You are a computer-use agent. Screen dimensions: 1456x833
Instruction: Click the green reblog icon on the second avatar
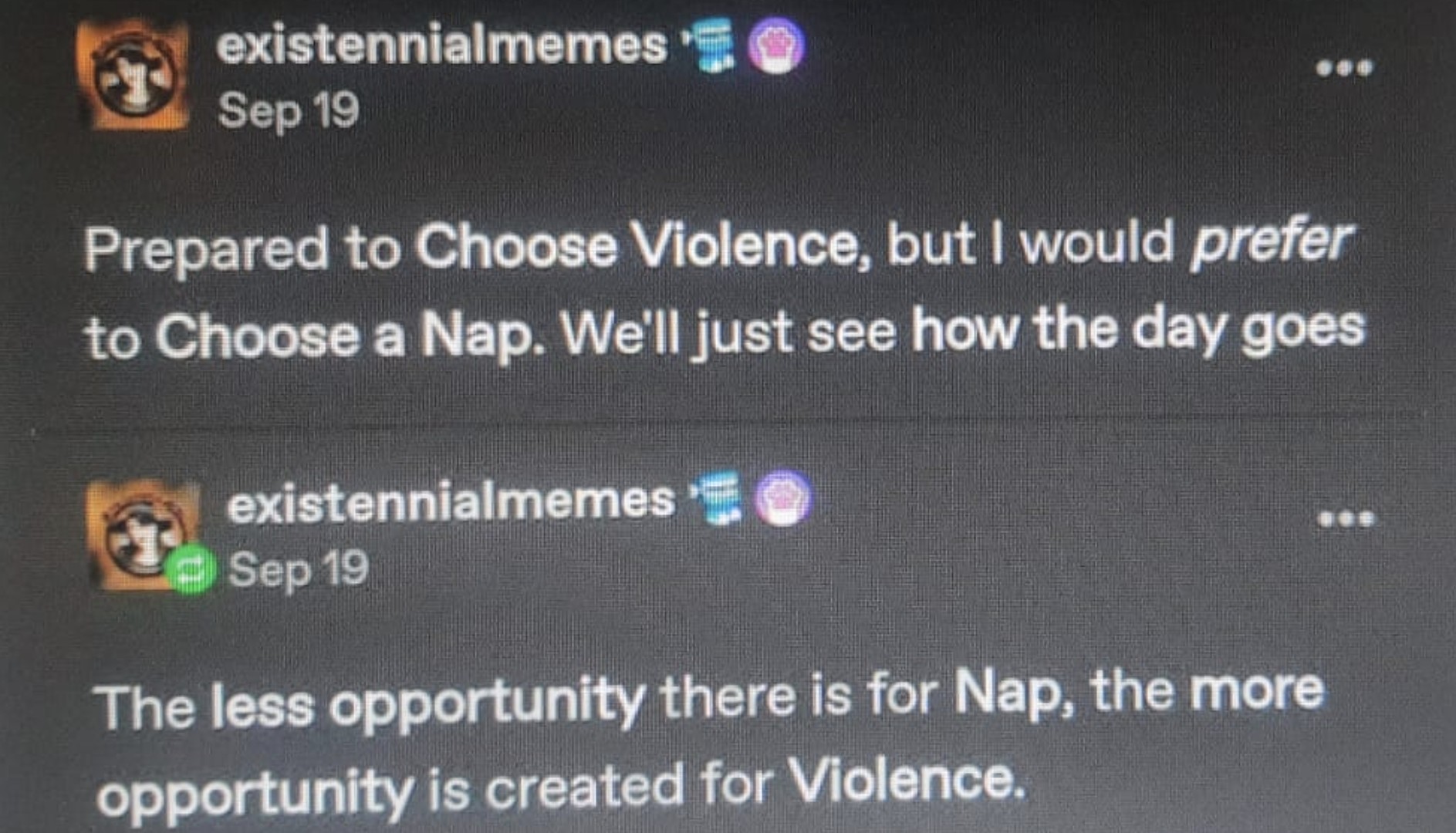(190, 569)
